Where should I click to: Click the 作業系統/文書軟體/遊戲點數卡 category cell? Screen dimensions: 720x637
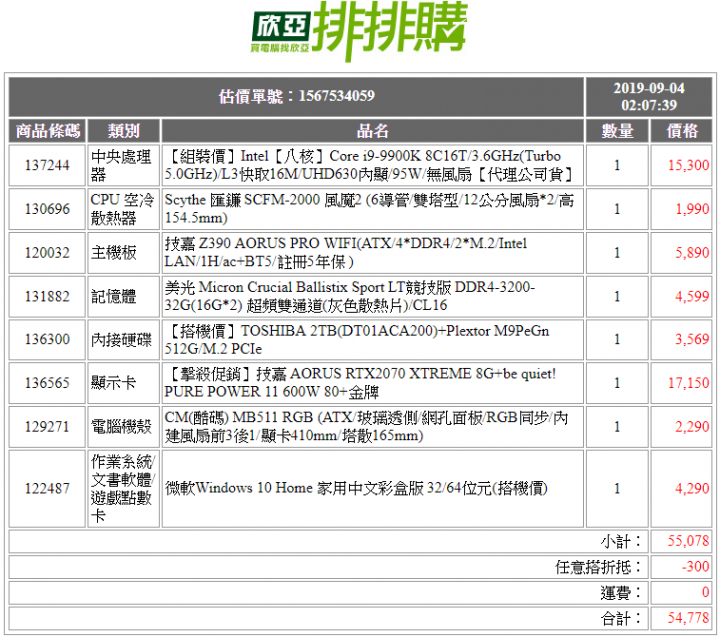pos(124,488)
